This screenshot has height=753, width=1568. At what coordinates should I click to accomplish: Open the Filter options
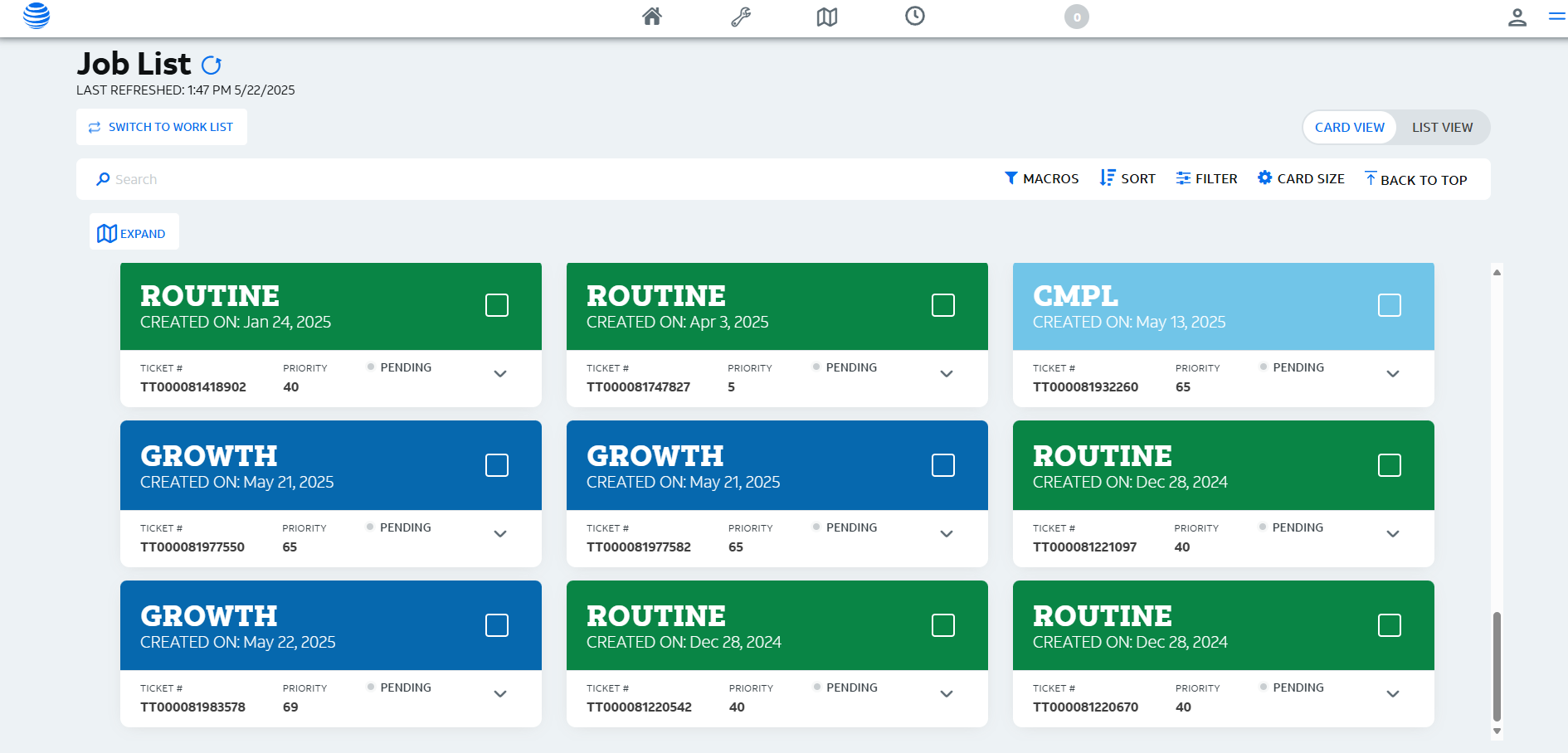(x=1206, y=179)
